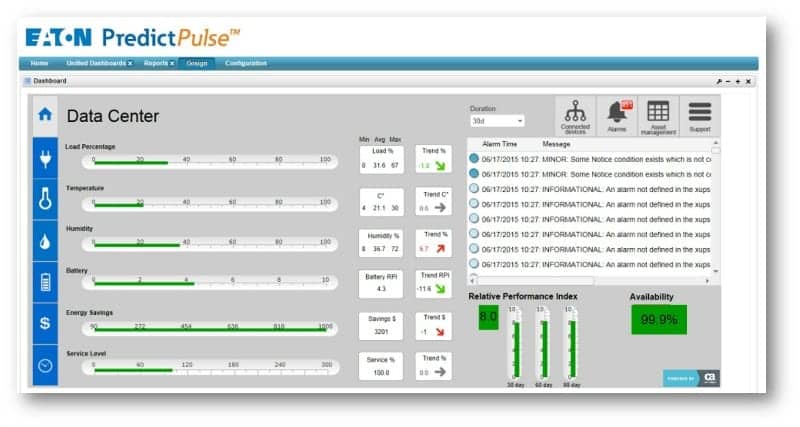
Task: Select the service level dial icon in sidebar
Action: 45,365
